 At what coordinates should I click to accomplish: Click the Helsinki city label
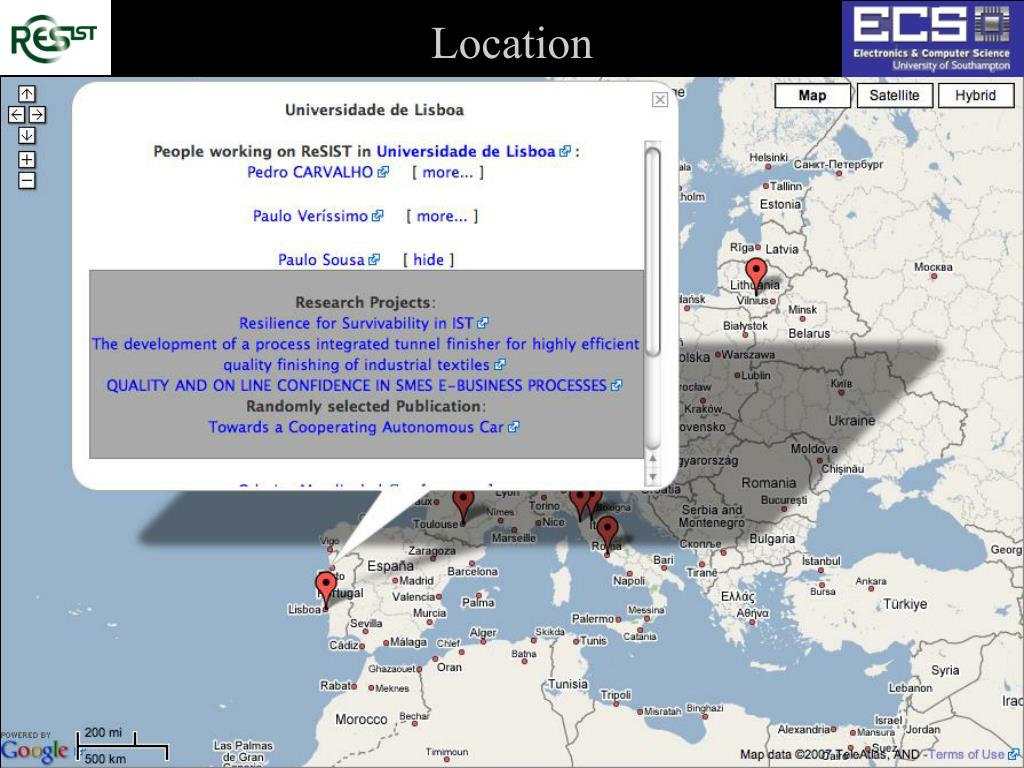tap(769, 157)
